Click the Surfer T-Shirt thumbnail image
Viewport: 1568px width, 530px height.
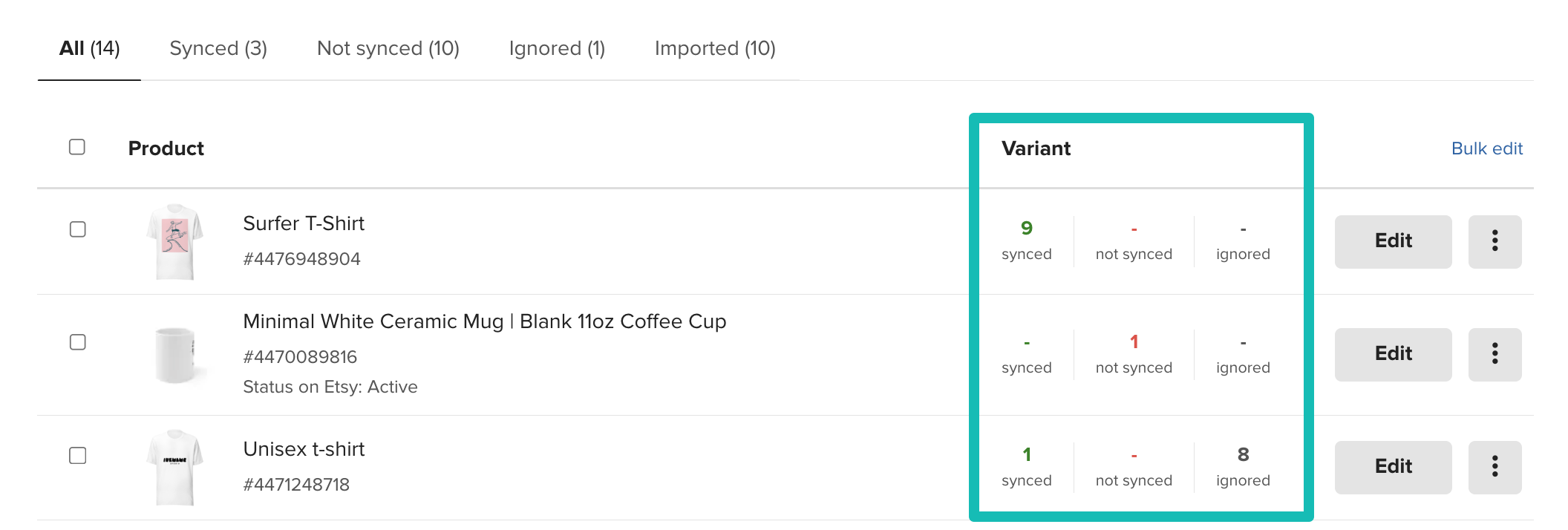(176, 238)
